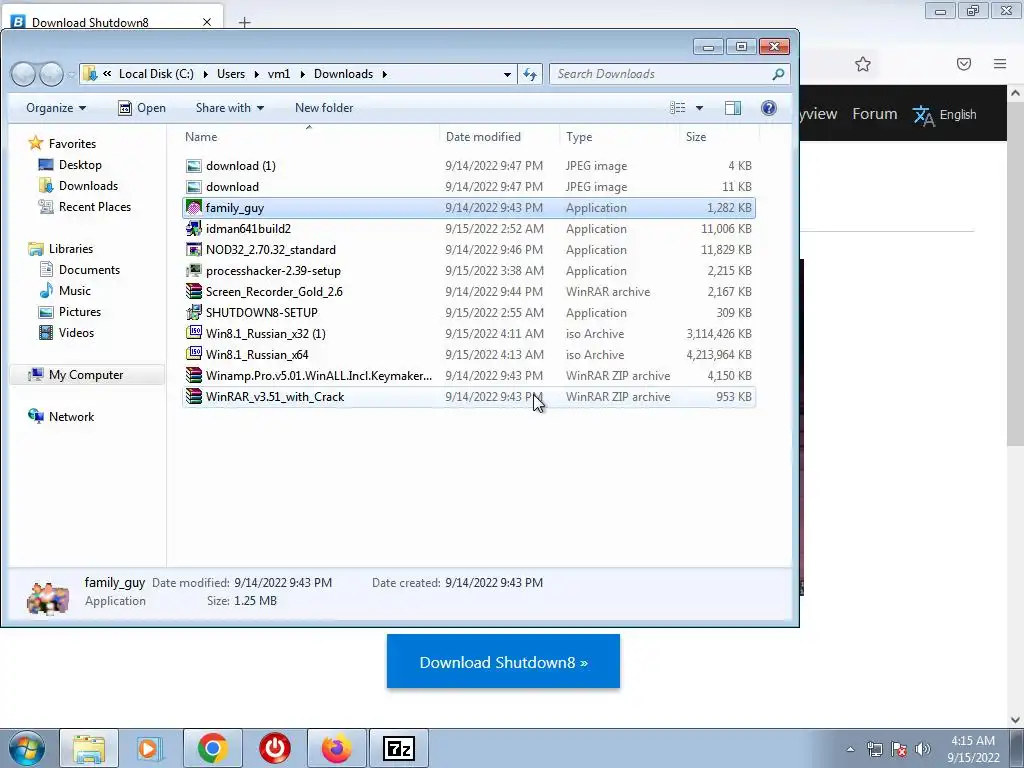The image size is (1024, 768).
Task: Expand the arrow after Downloads in the path
Action: point(385,74)
